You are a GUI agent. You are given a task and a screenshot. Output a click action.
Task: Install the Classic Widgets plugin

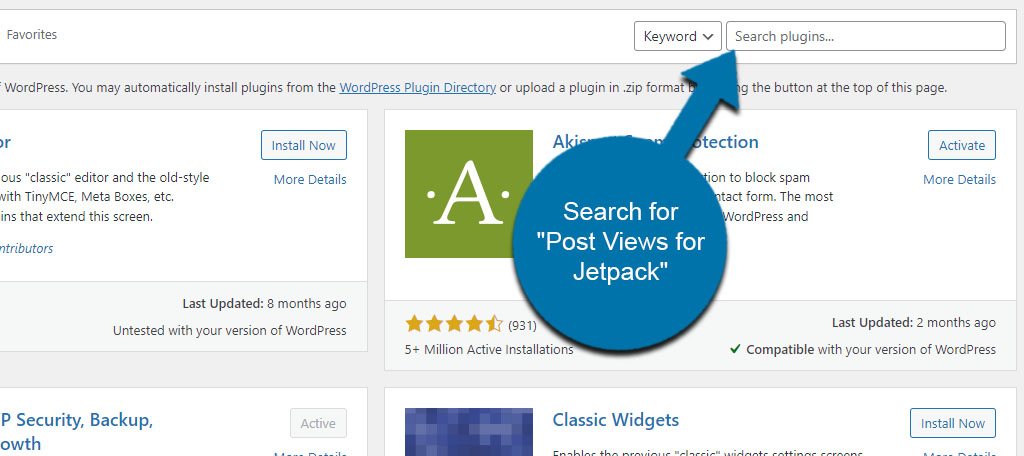point(953,423)
